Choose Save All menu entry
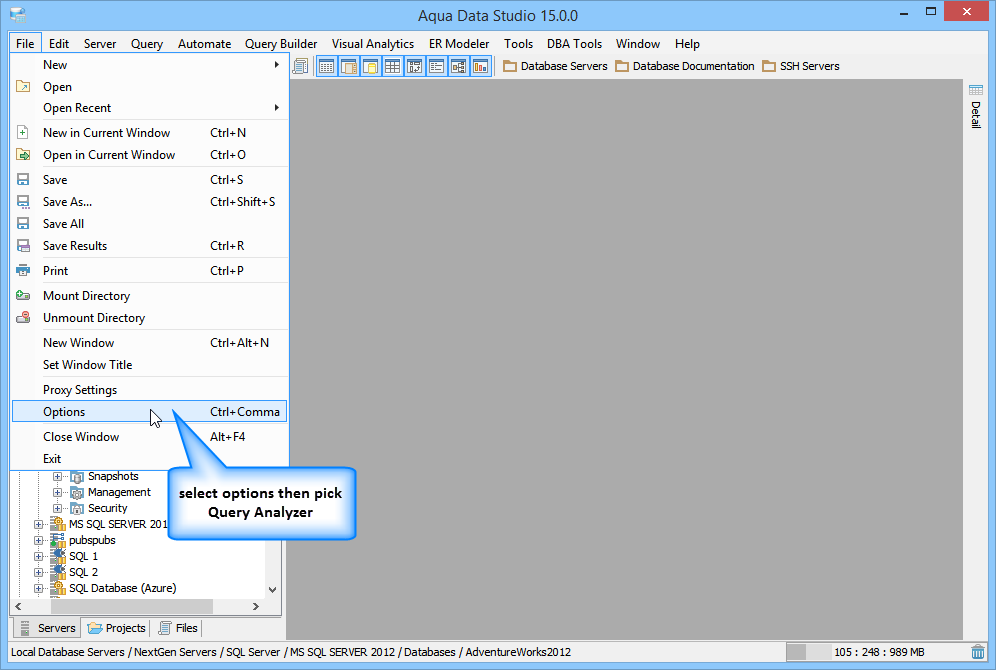996x670 pixels. click(149, 224)
